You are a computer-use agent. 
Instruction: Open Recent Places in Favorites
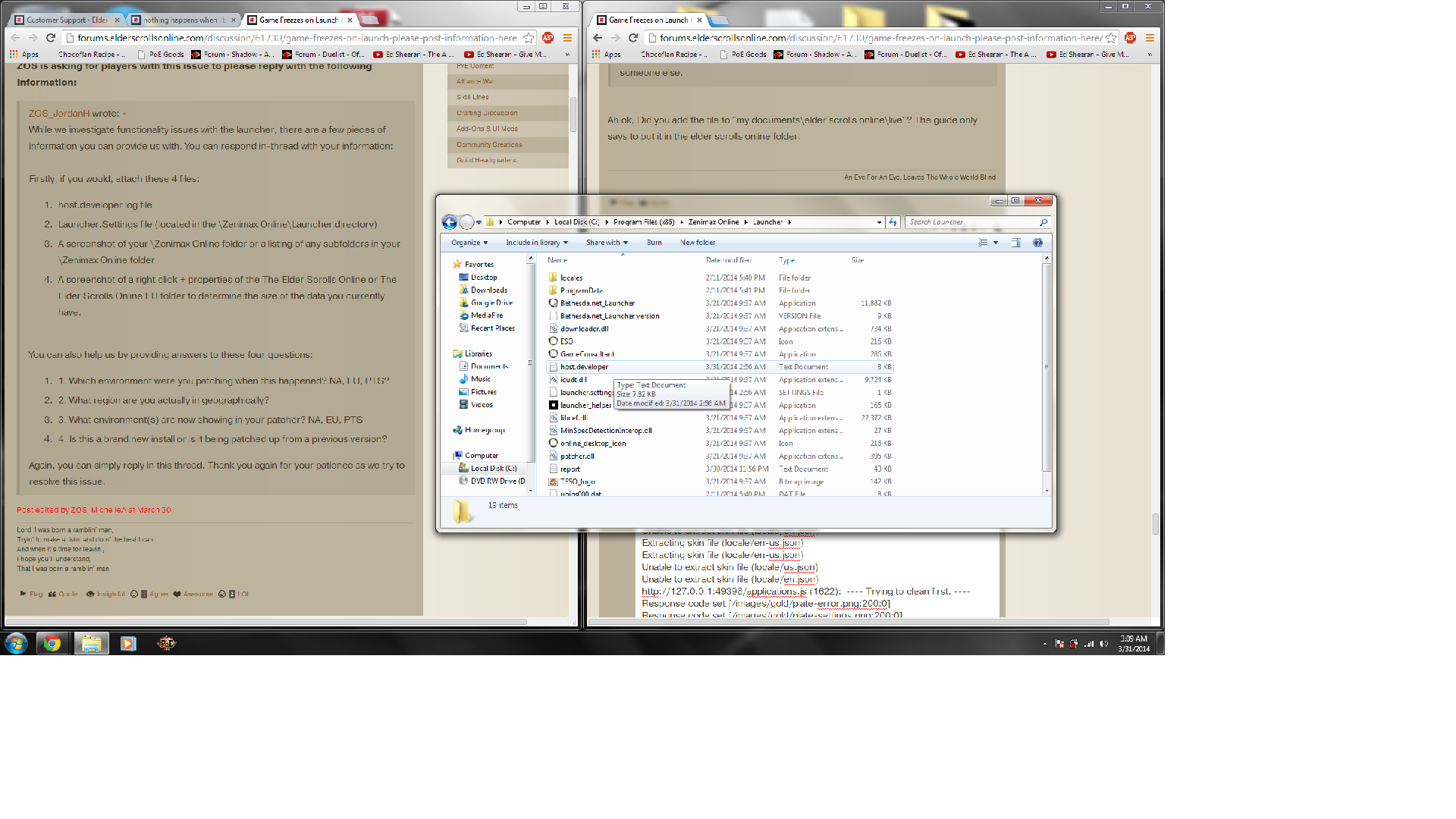tap(493, 328)
